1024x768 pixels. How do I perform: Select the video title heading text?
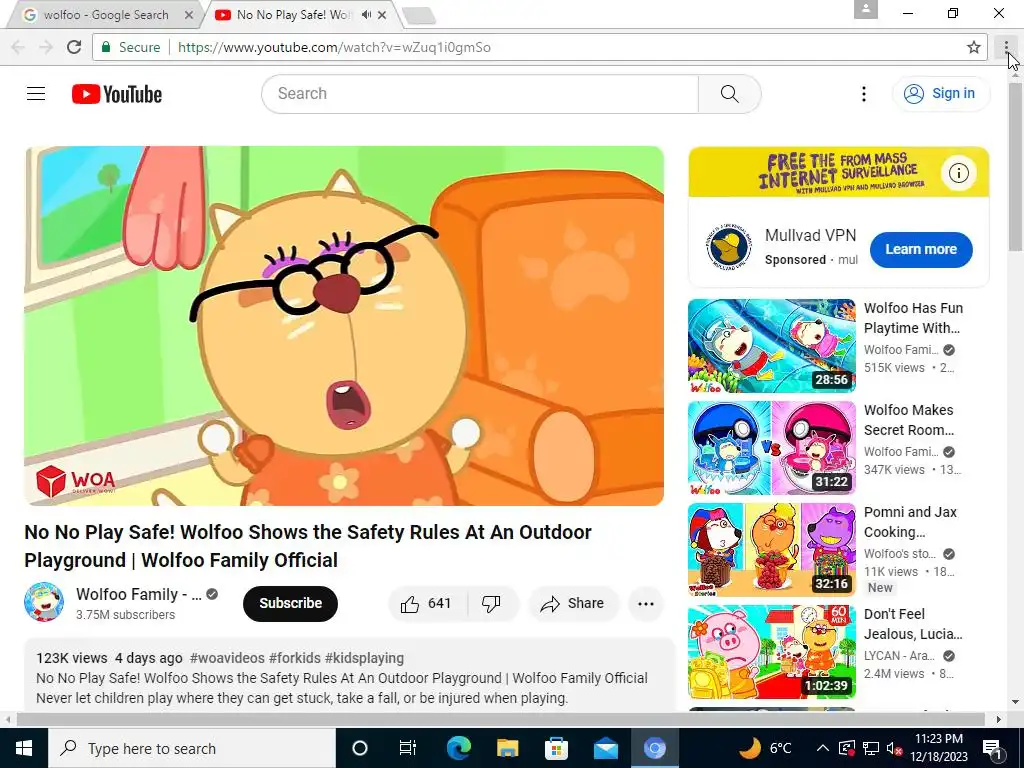point(308,546)
